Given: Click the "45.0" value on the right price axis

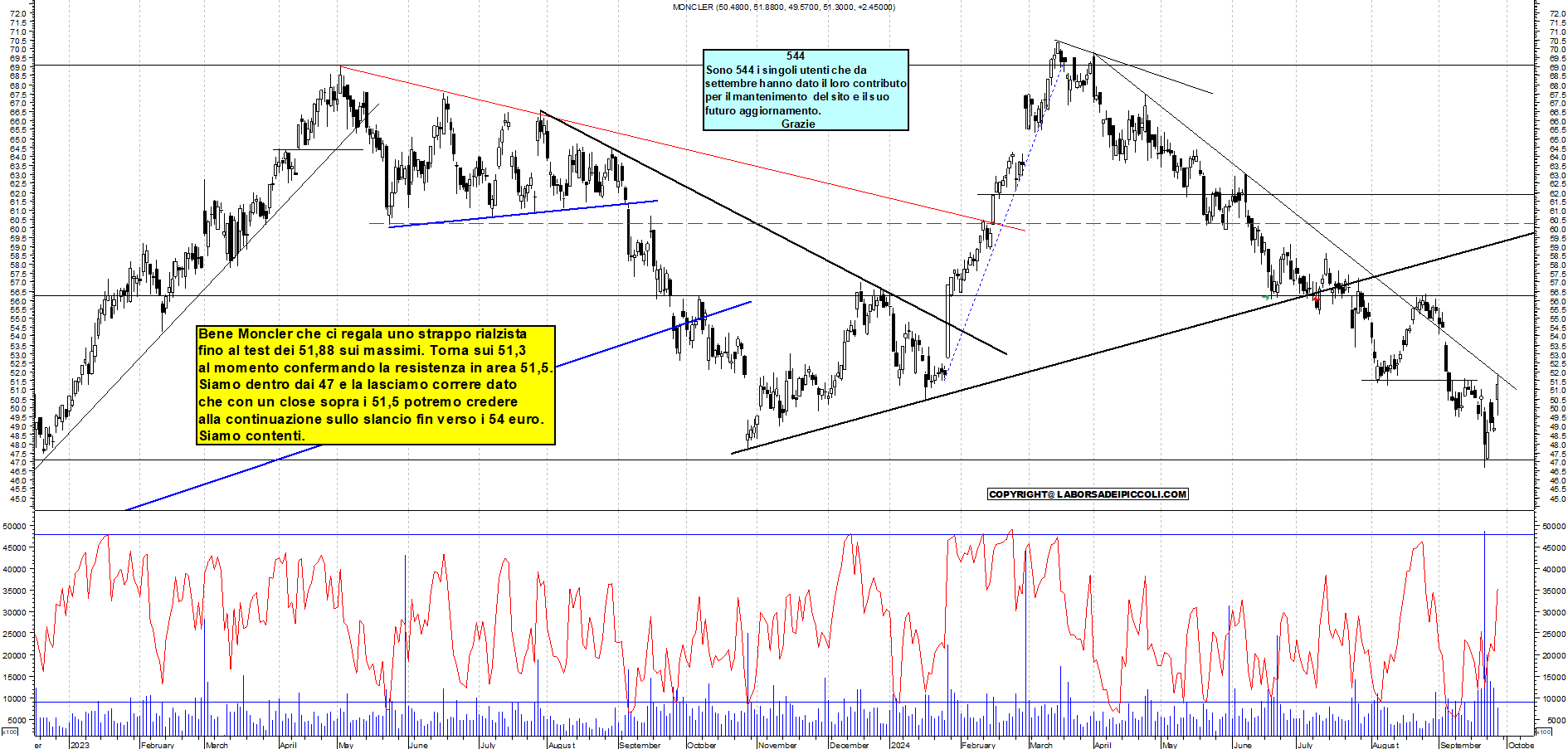Looking at the screenshot, I should pos(1556,499).
